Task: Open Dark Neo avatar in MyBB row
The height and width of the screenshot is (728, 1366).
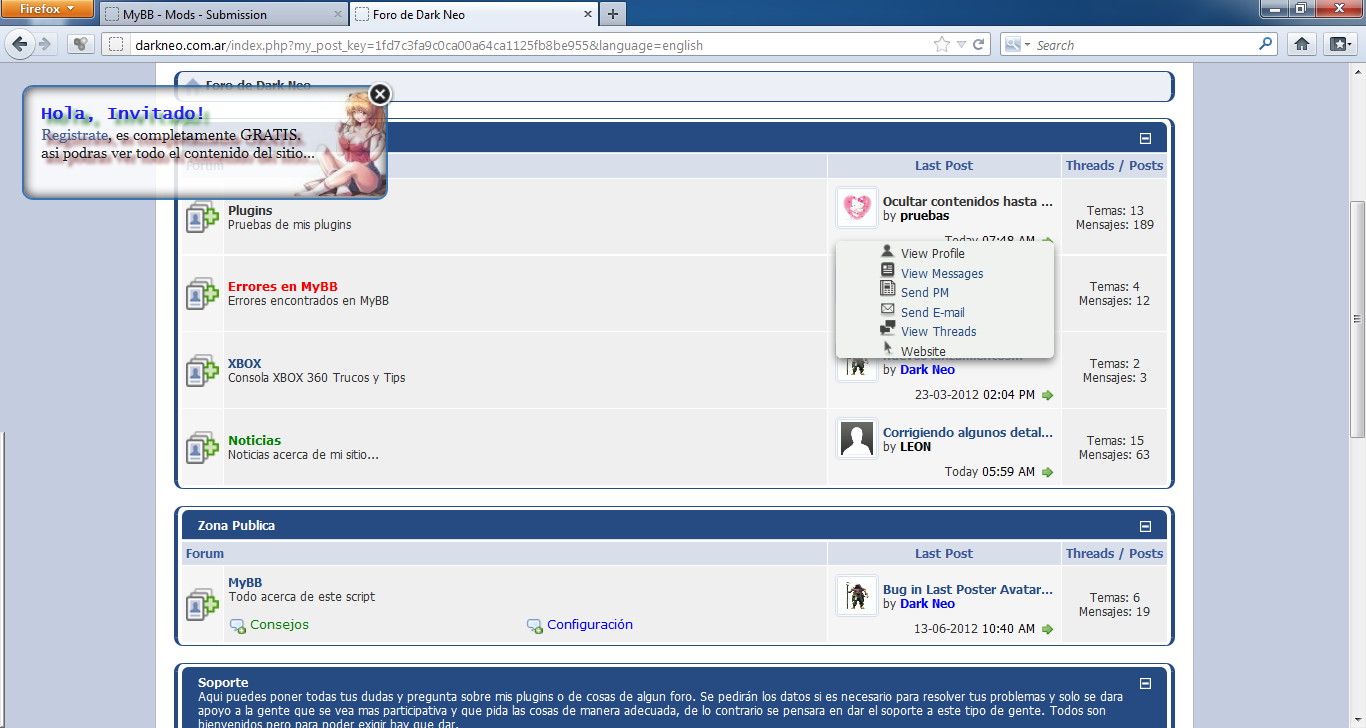Action: pos(857,596)
